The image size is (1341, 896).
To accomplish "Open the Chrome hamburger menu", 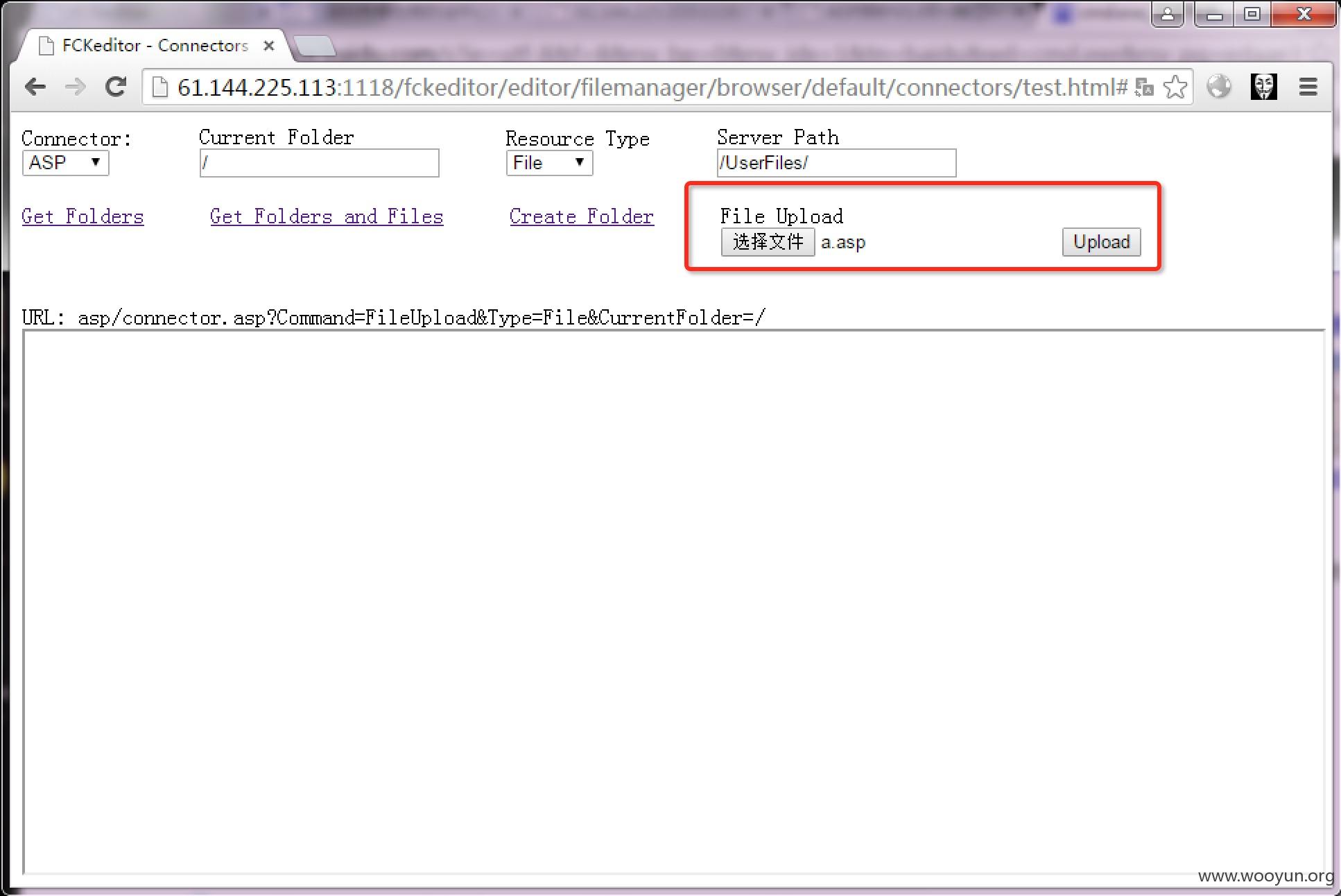I will click(x=1308, y=87).
